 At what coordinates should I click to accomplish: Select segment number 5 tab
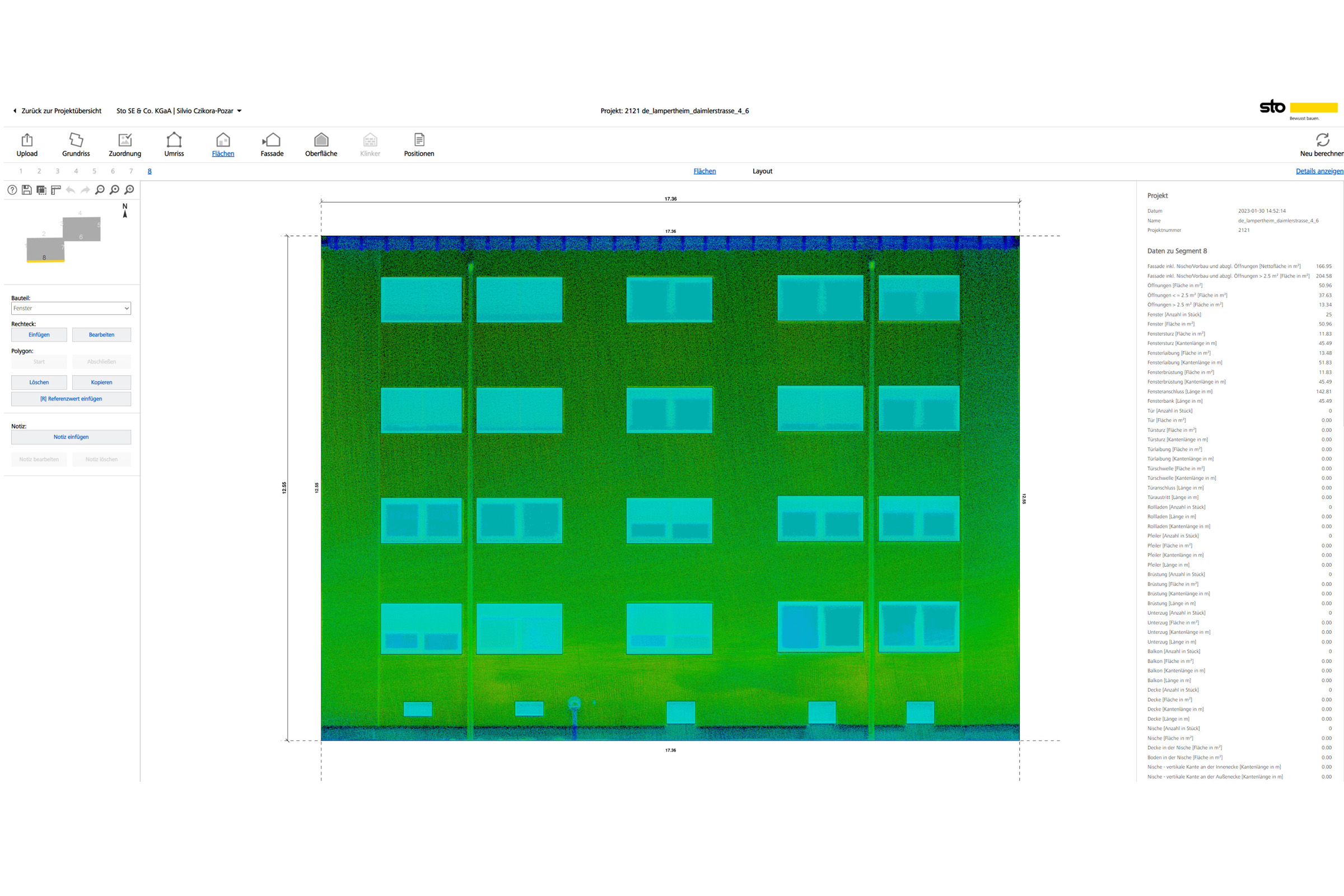[x=94, y=171]
